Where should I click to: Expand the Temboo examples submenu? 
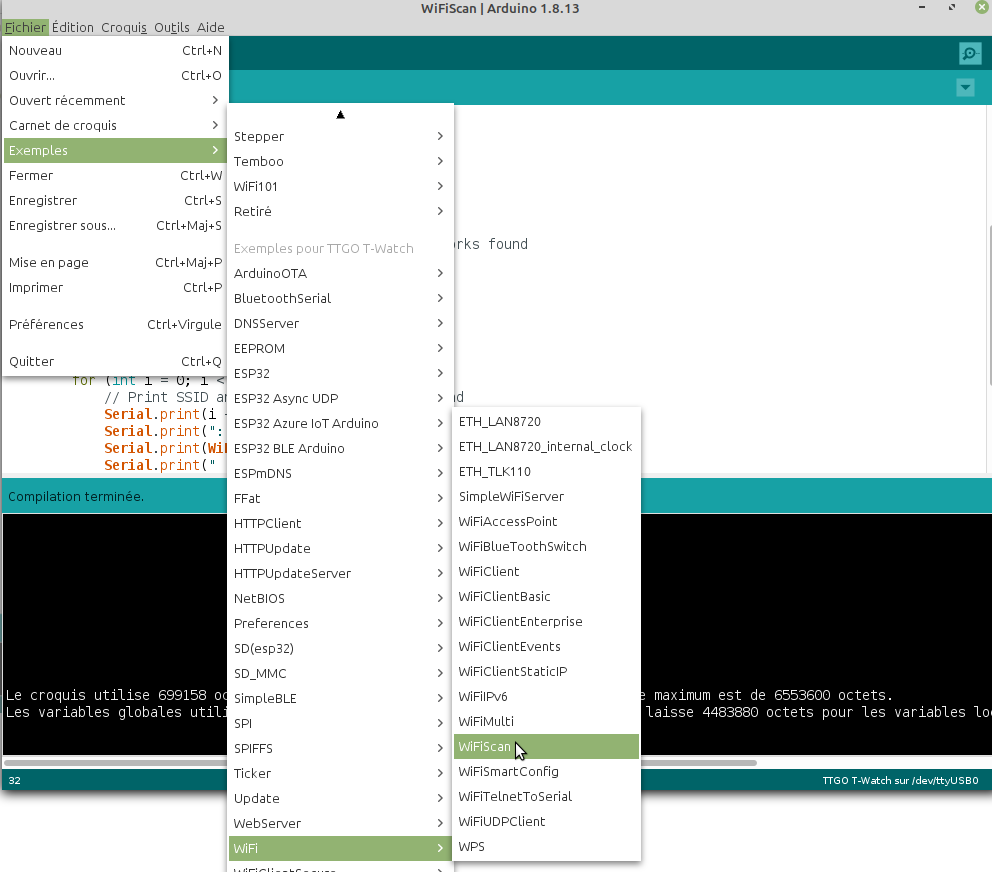340,161
